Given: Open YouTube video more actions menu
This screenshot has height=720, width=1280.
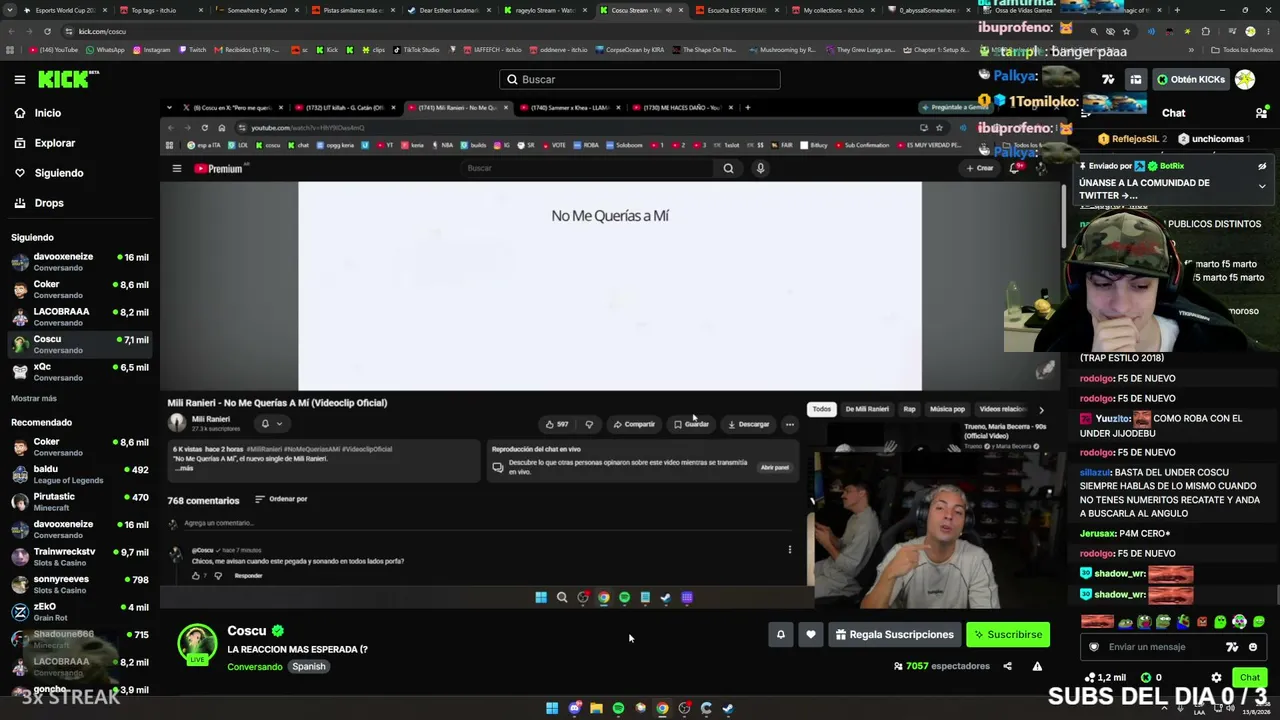Looking at the screenshot, I should [790, 424].
